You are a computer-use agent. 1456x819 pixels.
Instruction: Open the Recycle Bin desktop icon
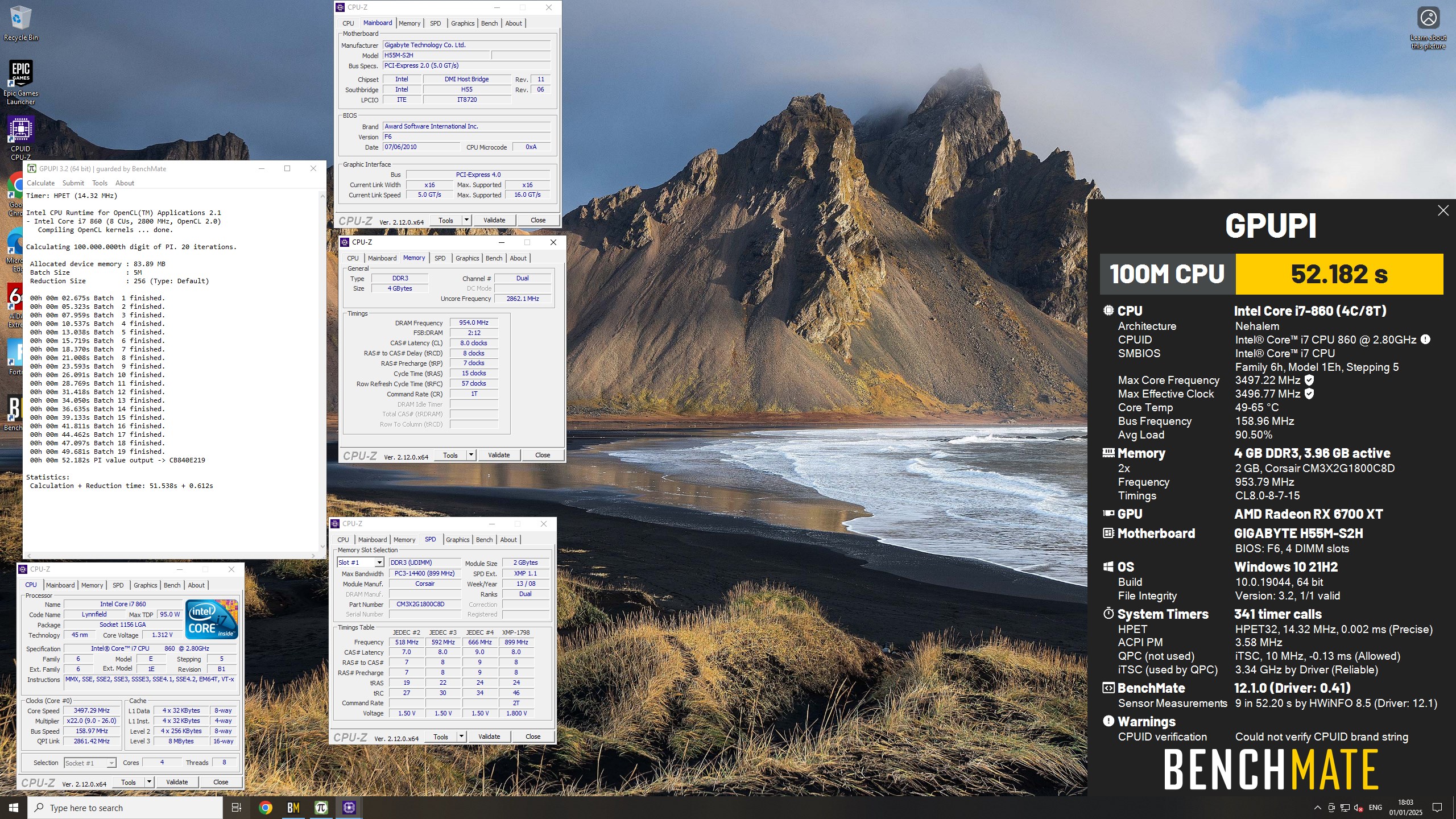[20, 24]
